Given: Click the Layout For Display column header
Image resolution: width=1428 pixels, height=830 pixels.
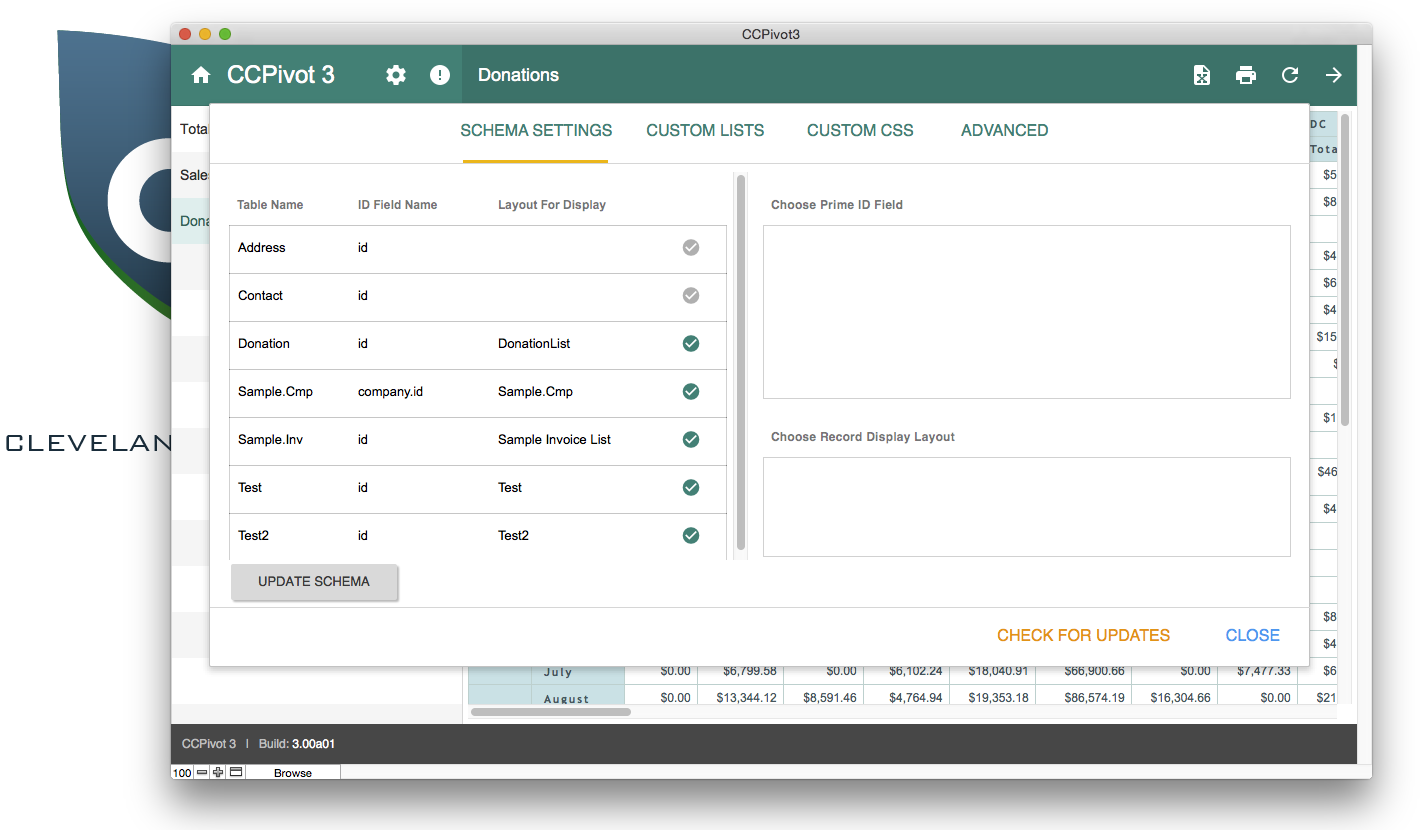Looking at the screenshot, I should pos(552,205).
